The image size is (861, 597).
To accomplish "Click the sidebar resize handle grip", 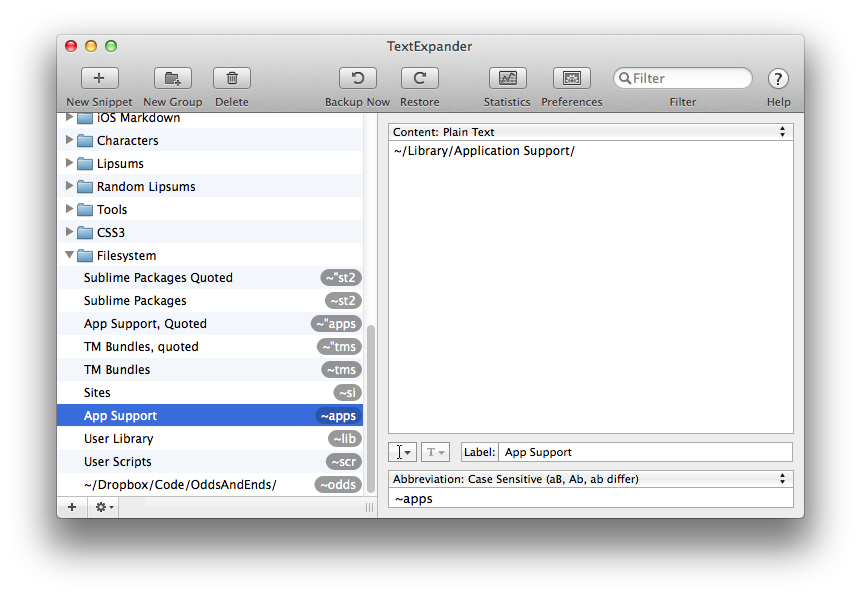I will (x=370, y=507).
